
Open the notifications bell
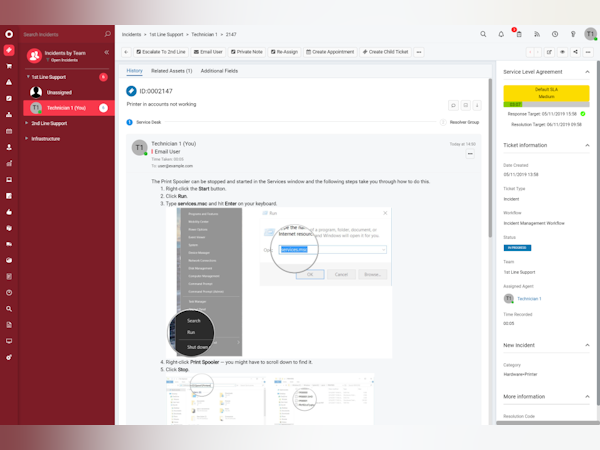click(501, 34)
